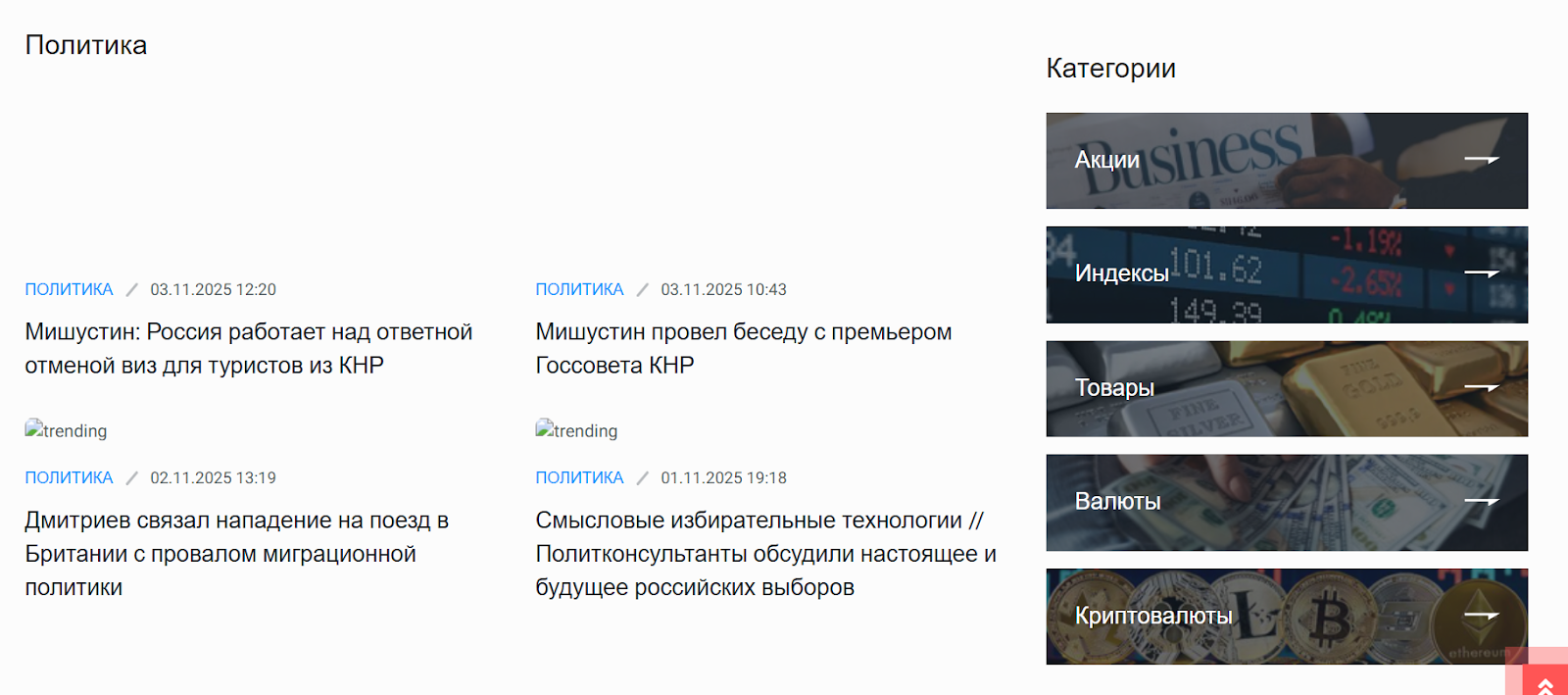Open article Смысловые избирательные технологии
1568x695 pixels.
764,554
